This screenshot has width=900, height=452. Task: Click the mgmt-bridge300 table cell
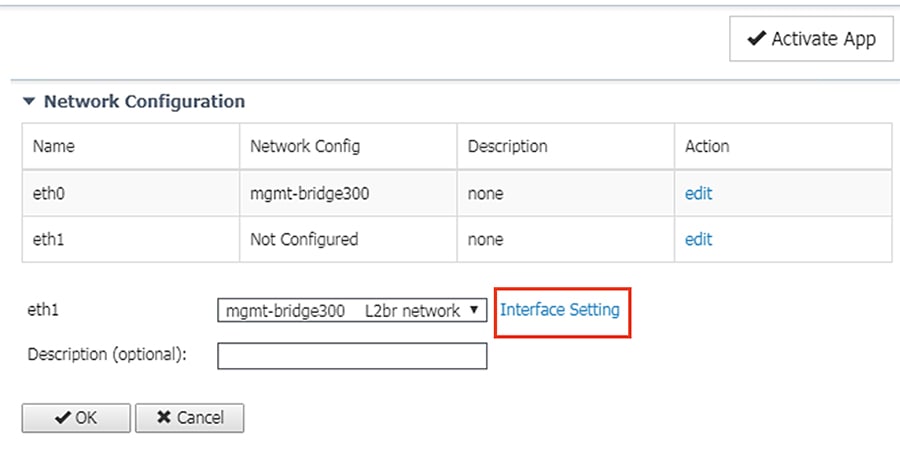[348, 194]
